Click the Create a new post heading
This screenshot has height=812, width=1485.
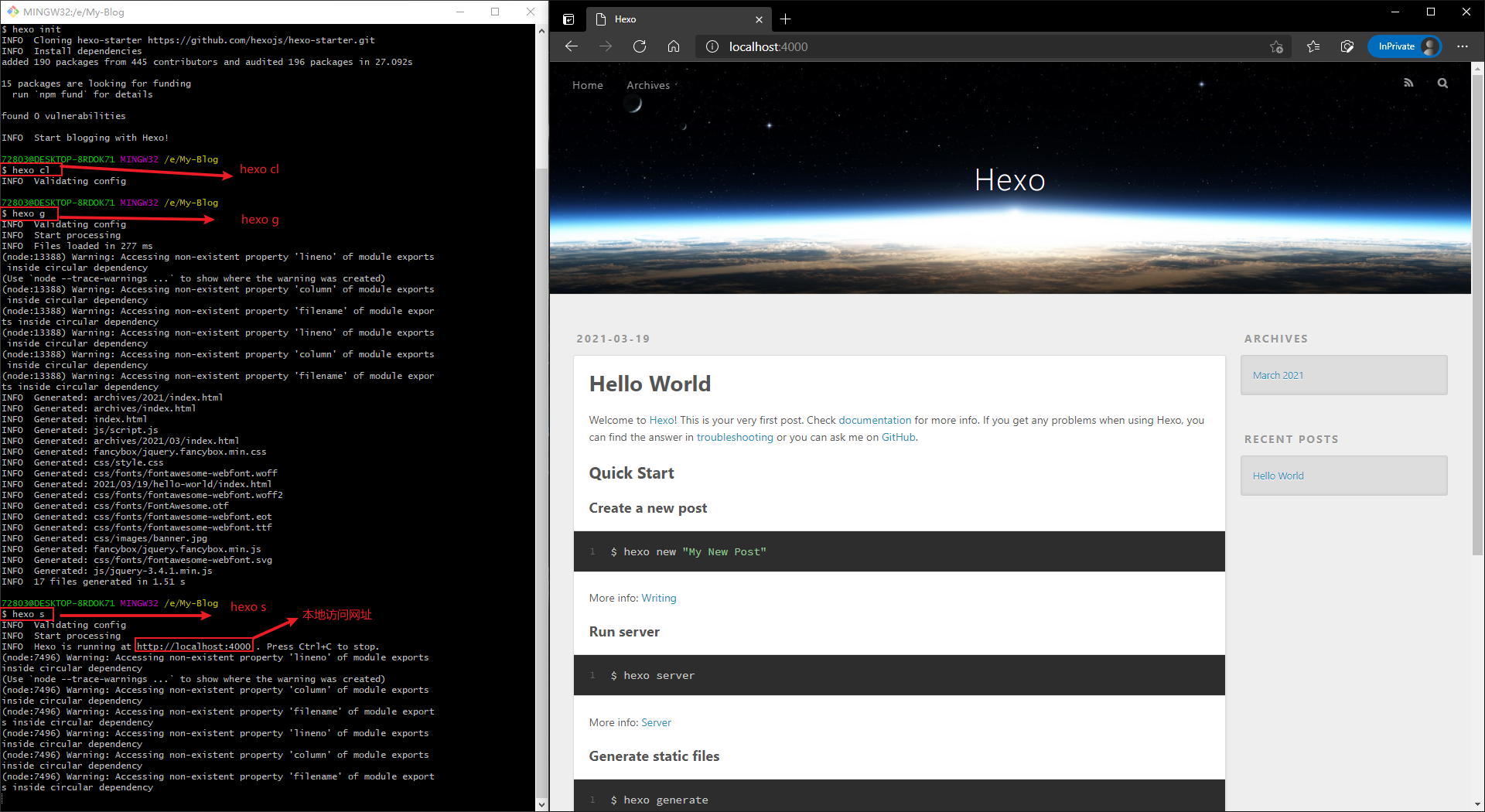648,508
